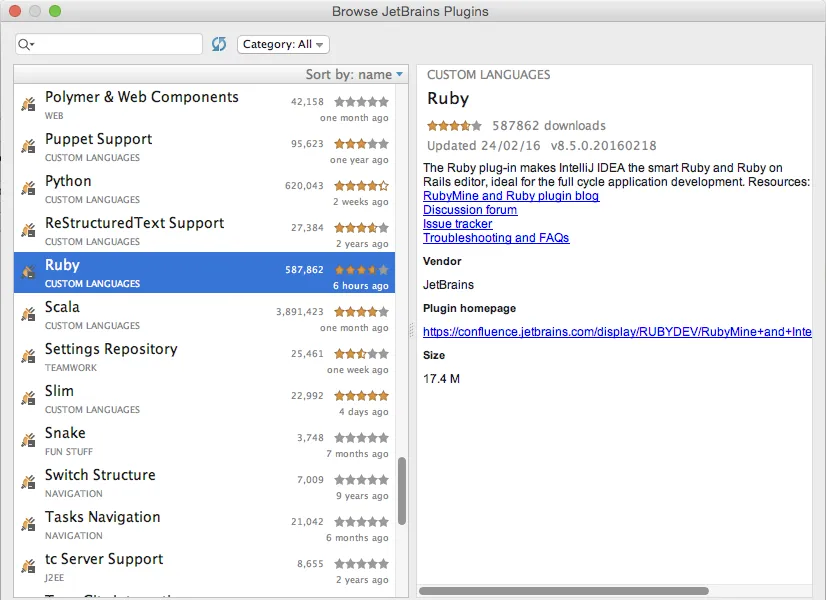Click the Settings Repository plugin icon
826x600 pixels.
28,356
